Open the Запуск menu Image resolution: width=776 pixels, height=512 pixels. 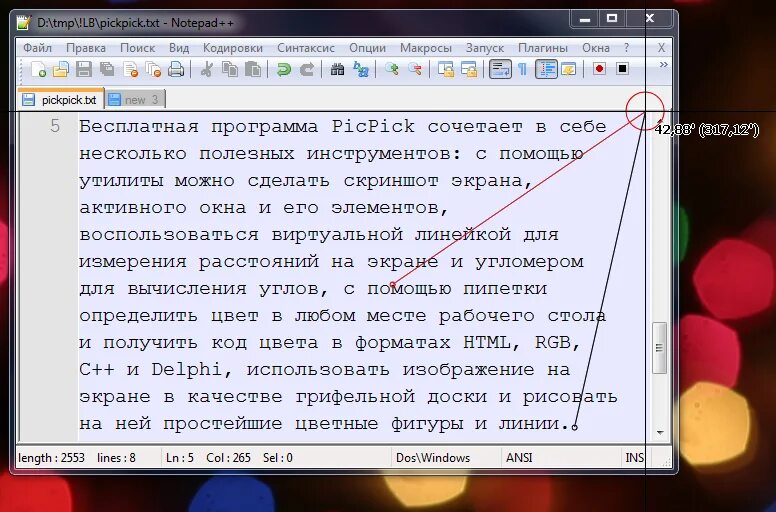(x=485, y=48)
